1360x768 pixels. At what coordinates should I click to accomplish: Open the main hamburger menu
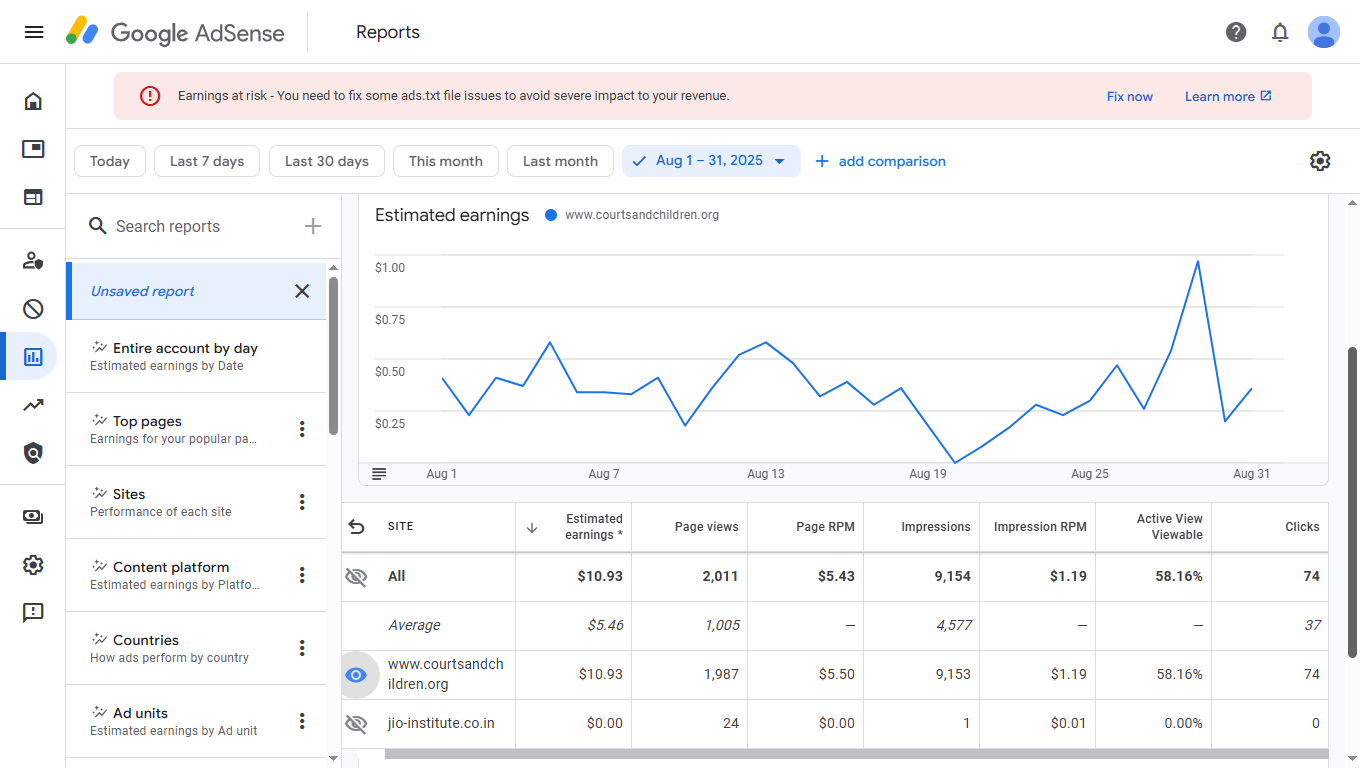click(x=34, y=32)
